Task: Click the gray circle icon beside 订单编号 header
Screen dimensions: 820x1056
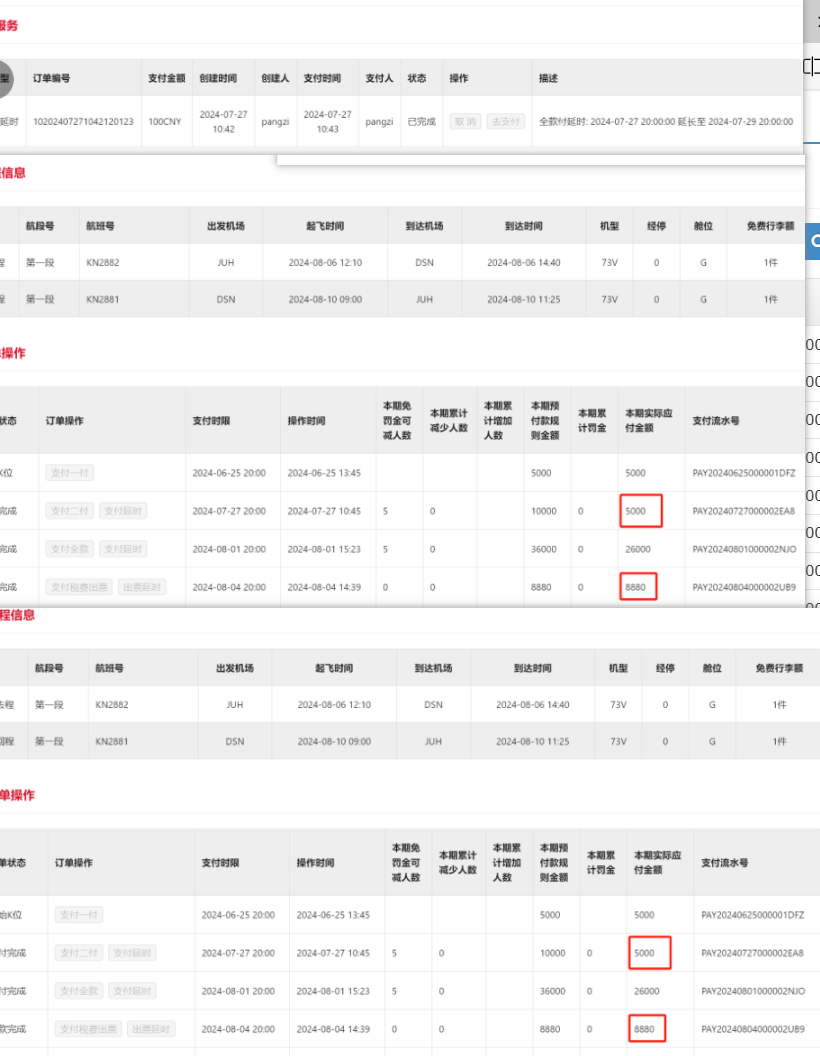Action: pyautogui.click(x=3, y=79)
